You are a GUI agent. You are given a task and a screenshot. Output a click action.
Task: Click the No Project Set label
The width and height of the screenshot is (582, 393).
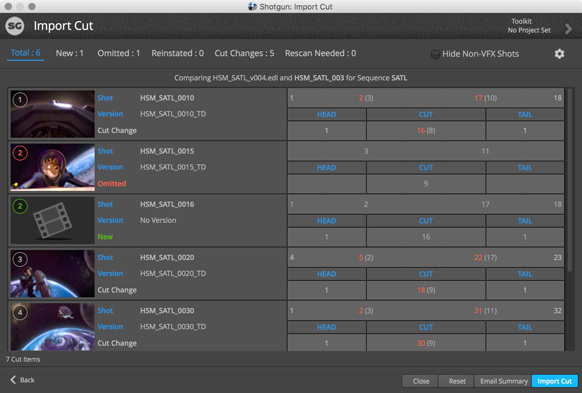tap(529, 30)
